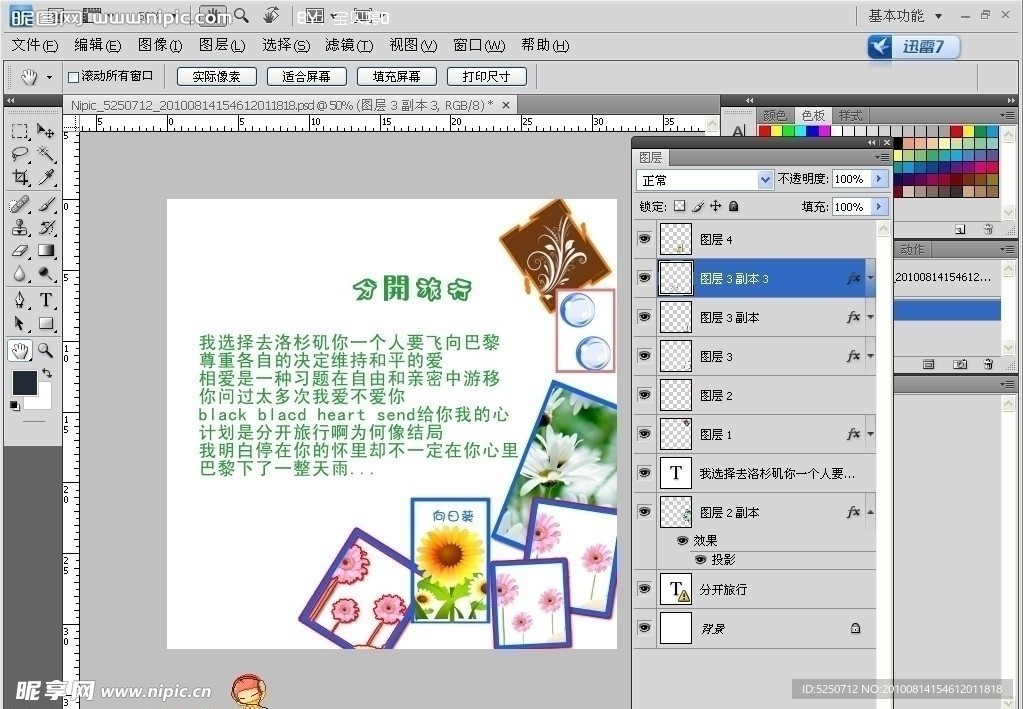Activate the Clone Stamp tool
Image resolution: width=1023 pixels, height=709 pixels.
tap(20, 227)
